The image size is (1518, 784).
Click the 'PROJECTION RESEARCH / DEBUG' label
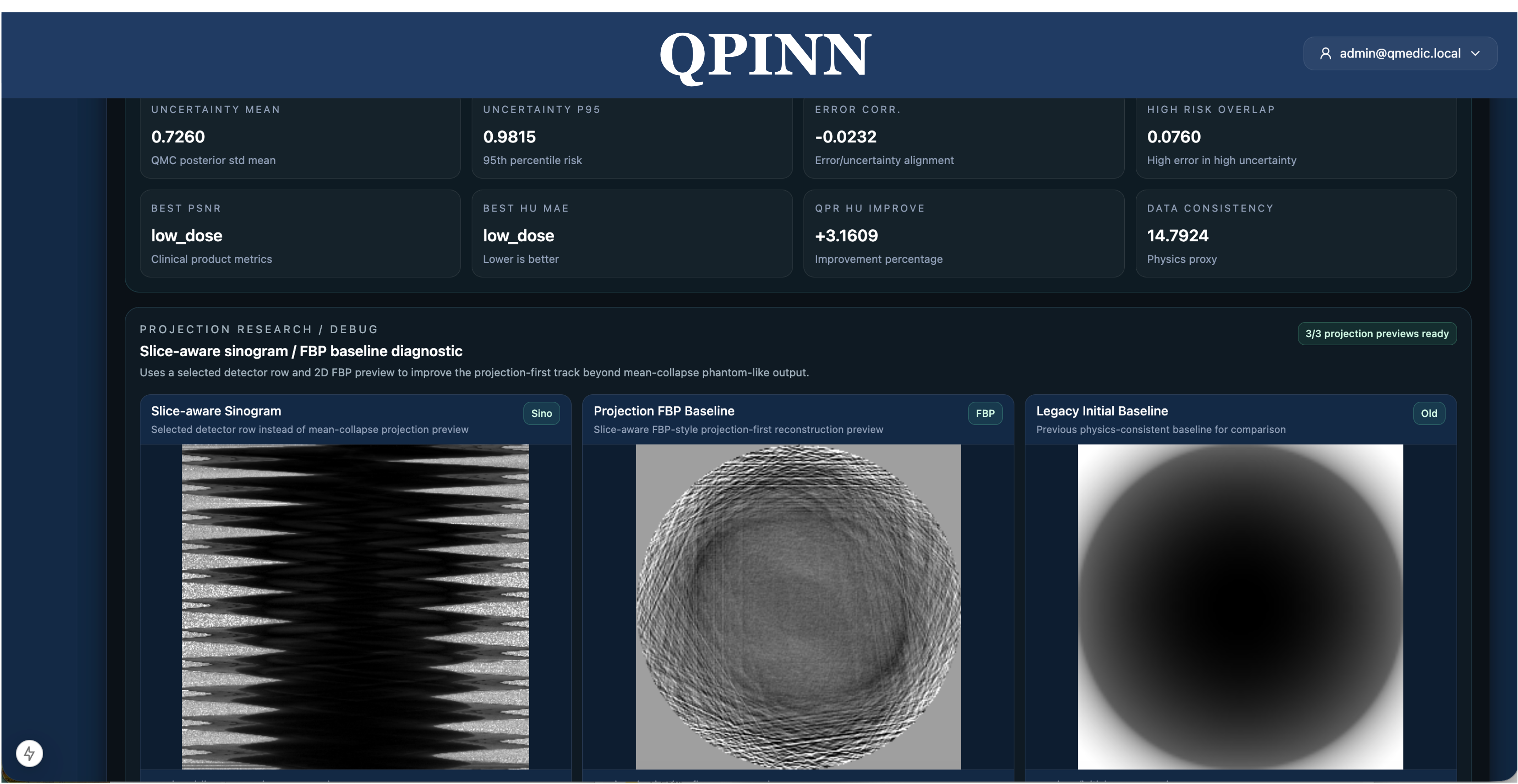[259, 329]
